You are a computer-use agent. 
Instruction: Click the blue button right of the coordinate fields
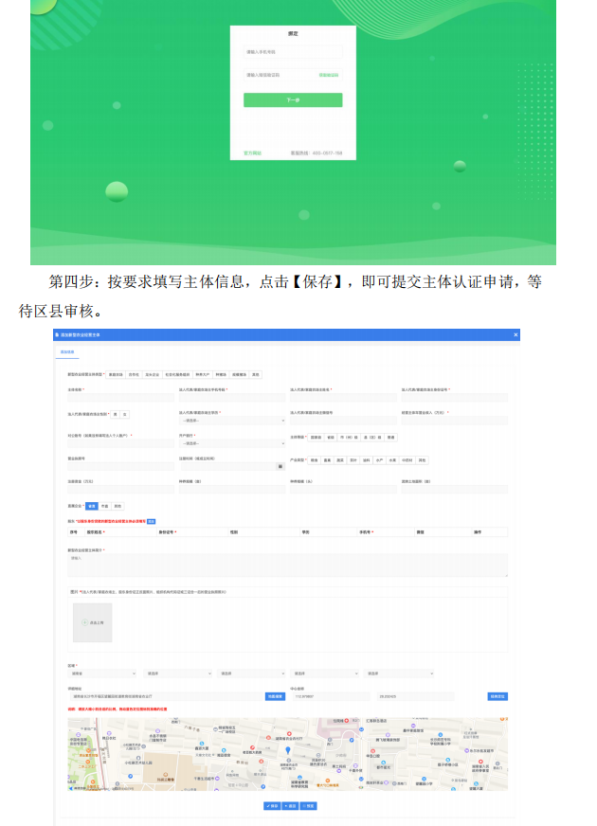(x=497, y=696)
